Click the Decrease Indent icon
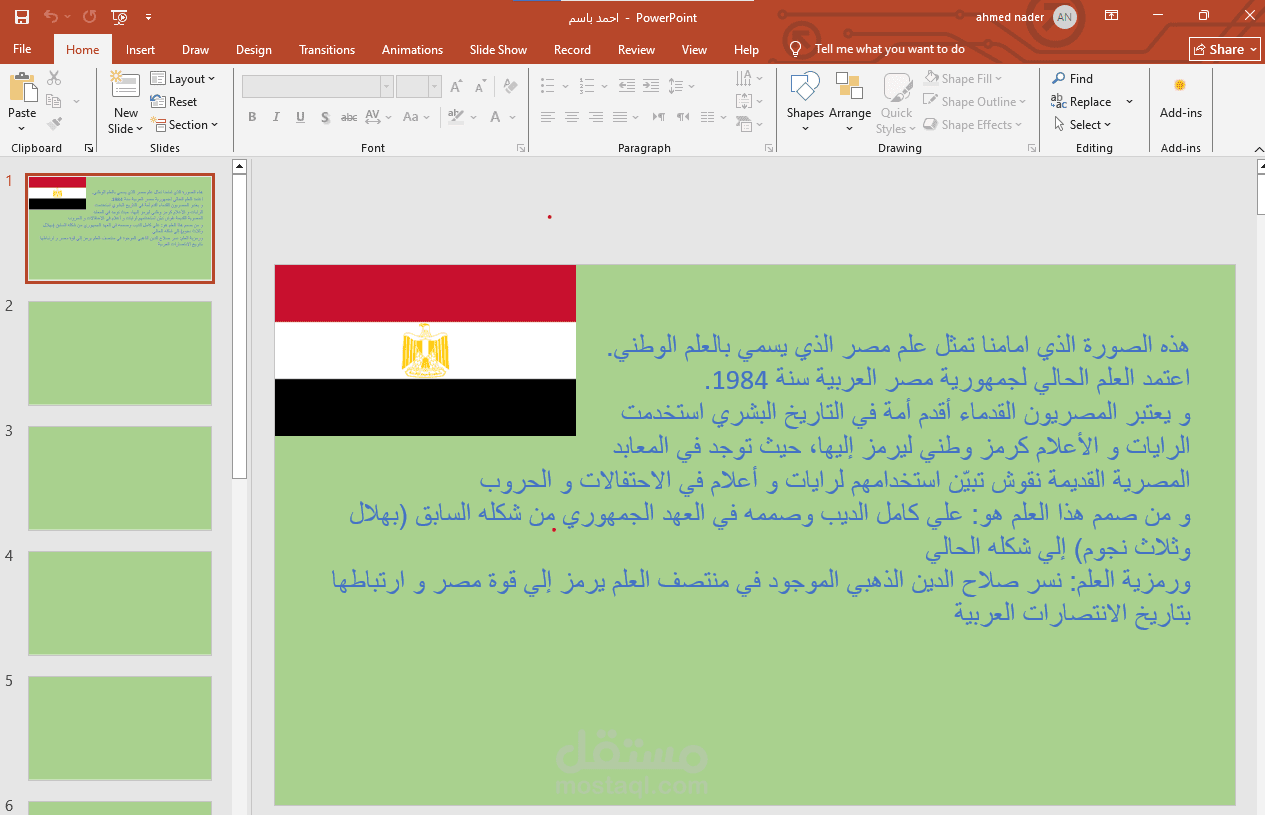Image resolution: width=1265 pixels, height=815 pixels. (627, 86)
